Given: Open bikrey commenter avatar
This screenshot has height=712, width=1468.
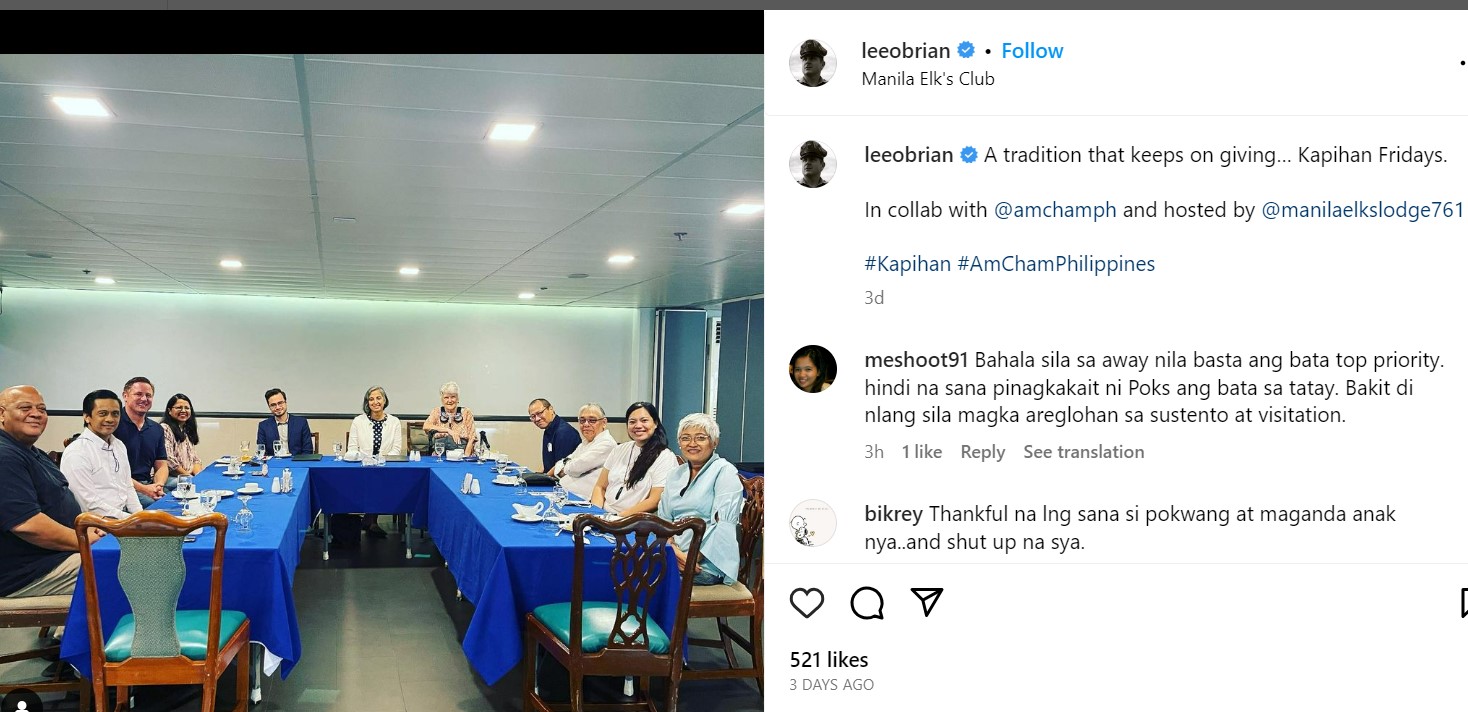Looking at the screenshot, I should pyautogui.click(x=812, y=523).
